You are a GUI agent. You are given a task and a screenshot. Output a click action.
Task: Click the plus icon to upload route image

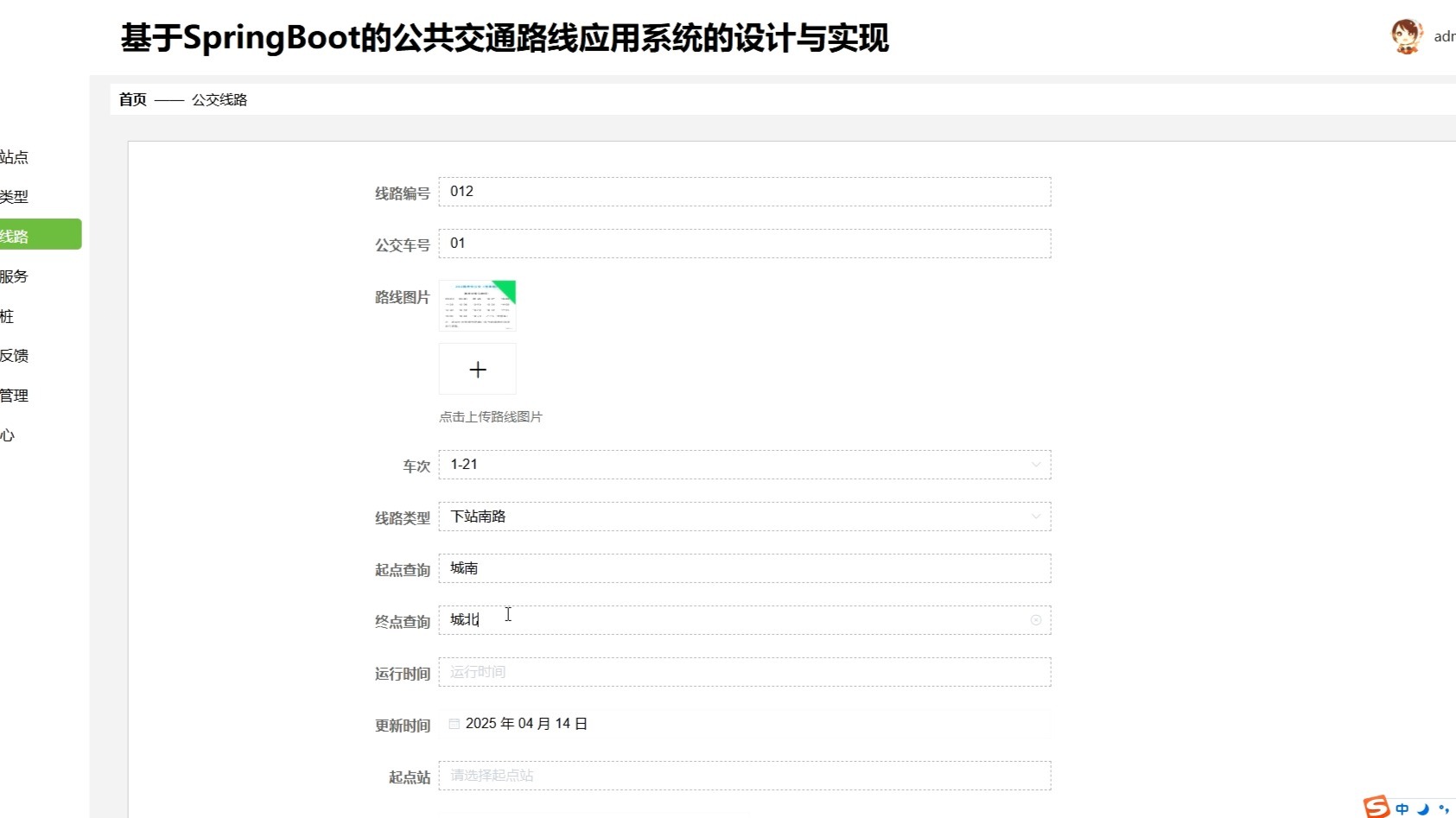478,370
